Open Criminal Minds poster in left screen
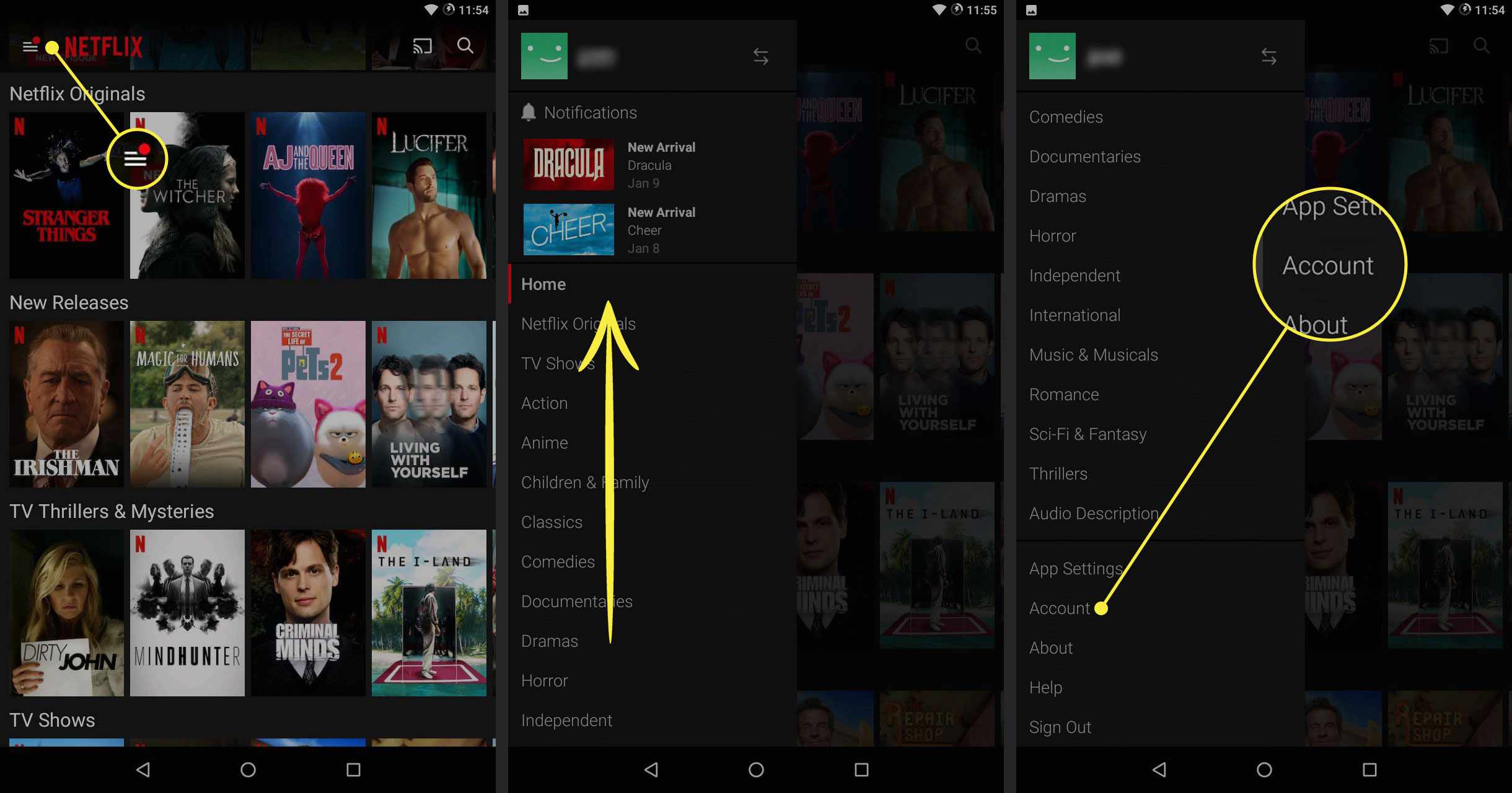Image resolution: width=1512 pixels, height=793 pixels. pos(308,613)
